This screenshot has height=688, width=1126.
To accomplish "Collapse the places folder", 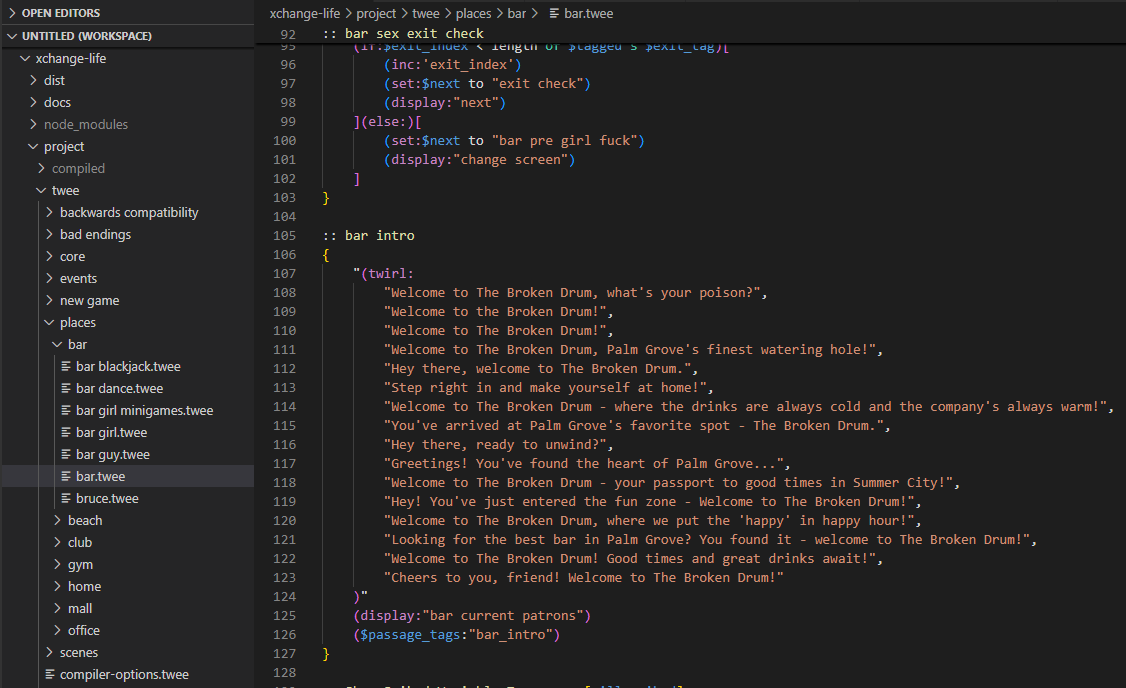I will click(x=77, y=323).
